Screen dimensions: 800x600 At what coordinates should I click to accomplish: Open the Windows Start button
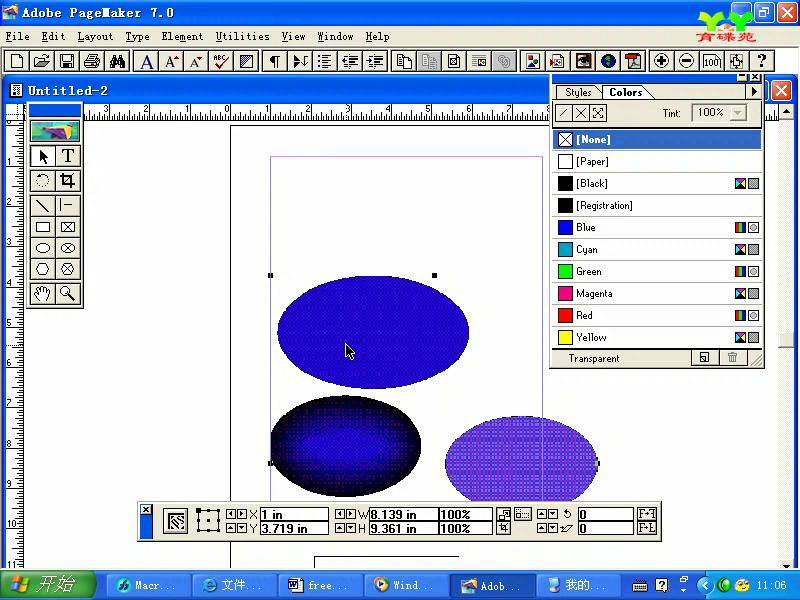(x=48, y=584)
